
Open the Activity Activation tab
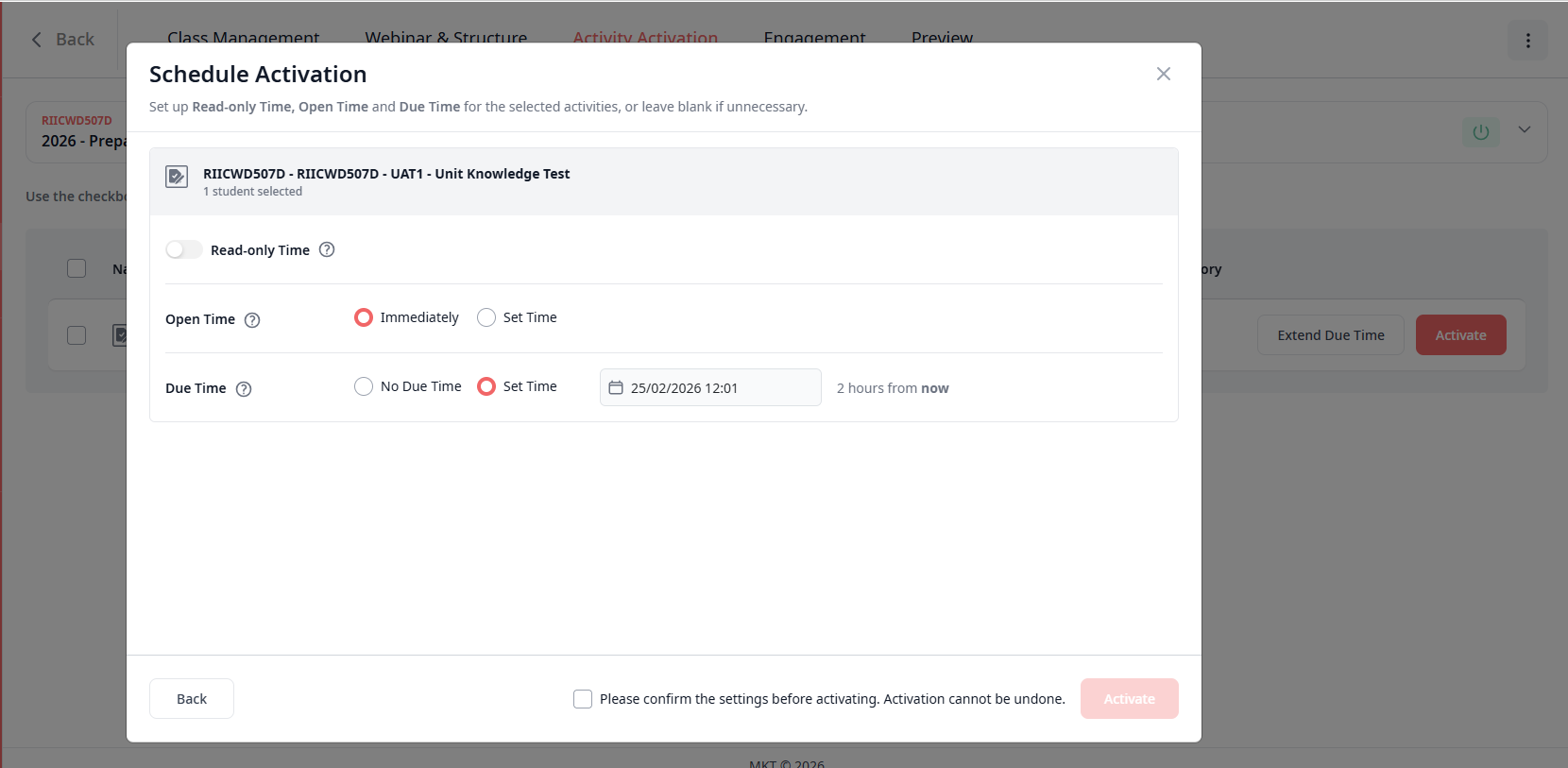coord(645,39)
